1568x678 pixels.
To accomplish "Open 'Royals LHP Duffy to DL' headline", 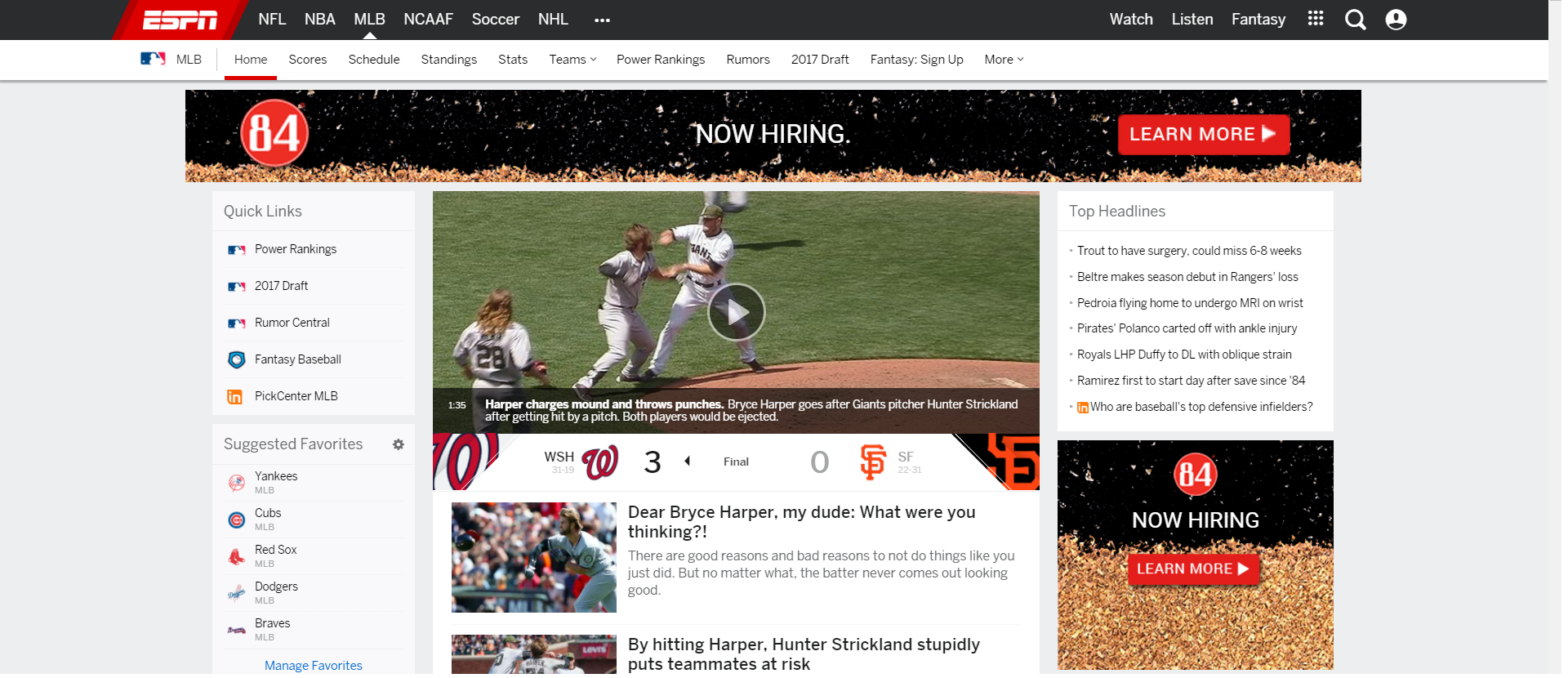I will (1184, 355).
